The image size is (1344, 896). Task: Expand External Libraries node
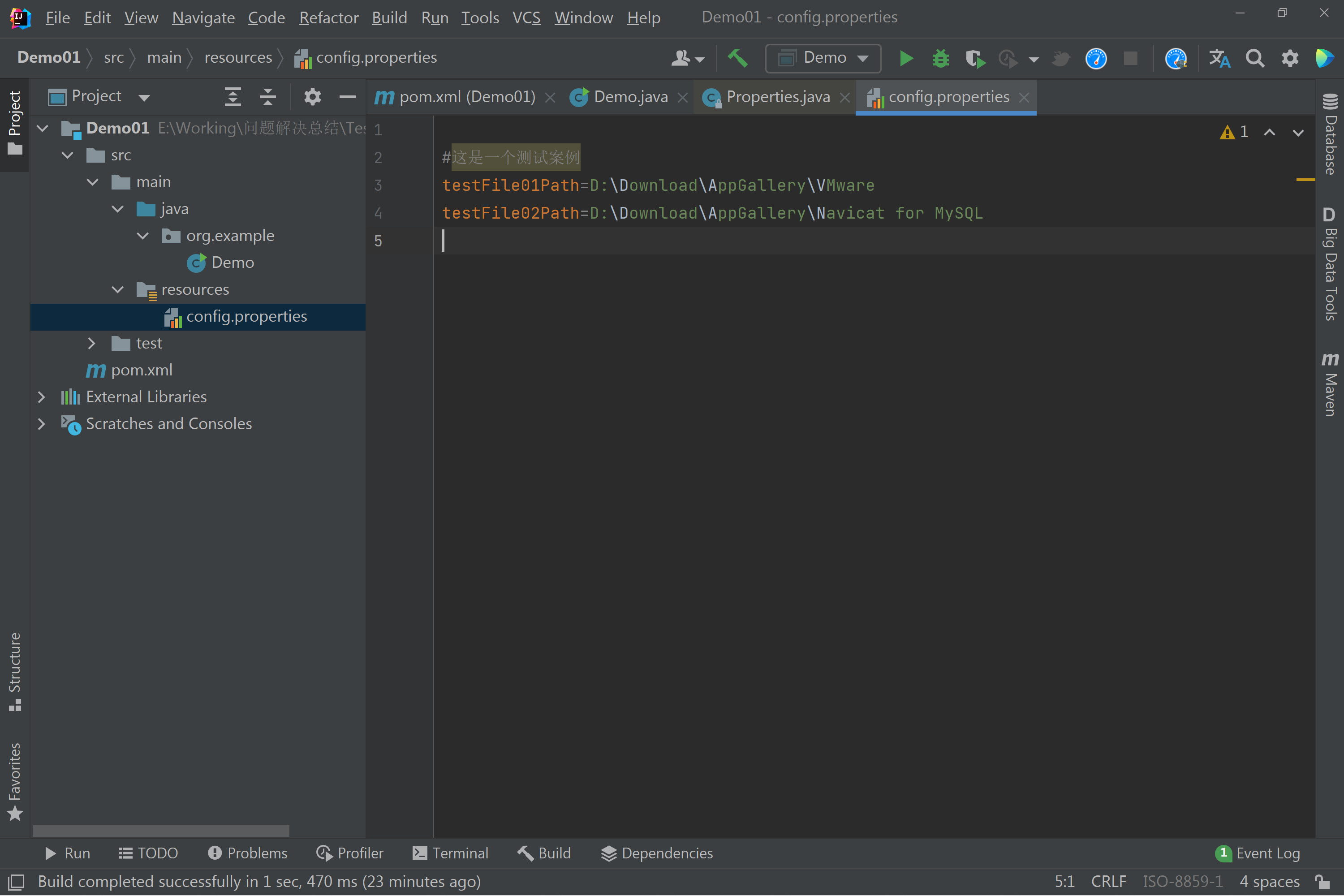[42, 397]
